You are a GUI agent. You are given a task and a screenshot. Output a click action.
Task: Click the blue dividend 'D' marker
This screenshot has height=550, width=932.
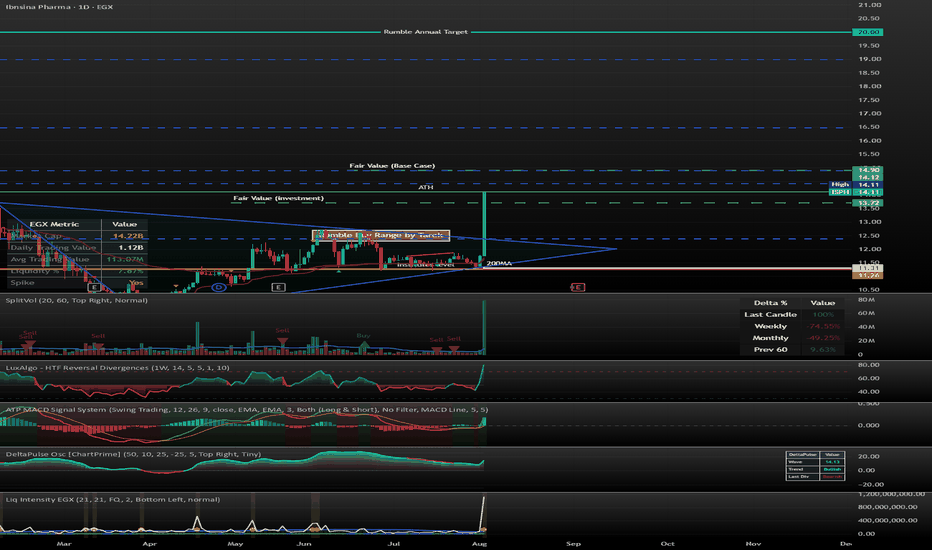coord(219,288)
